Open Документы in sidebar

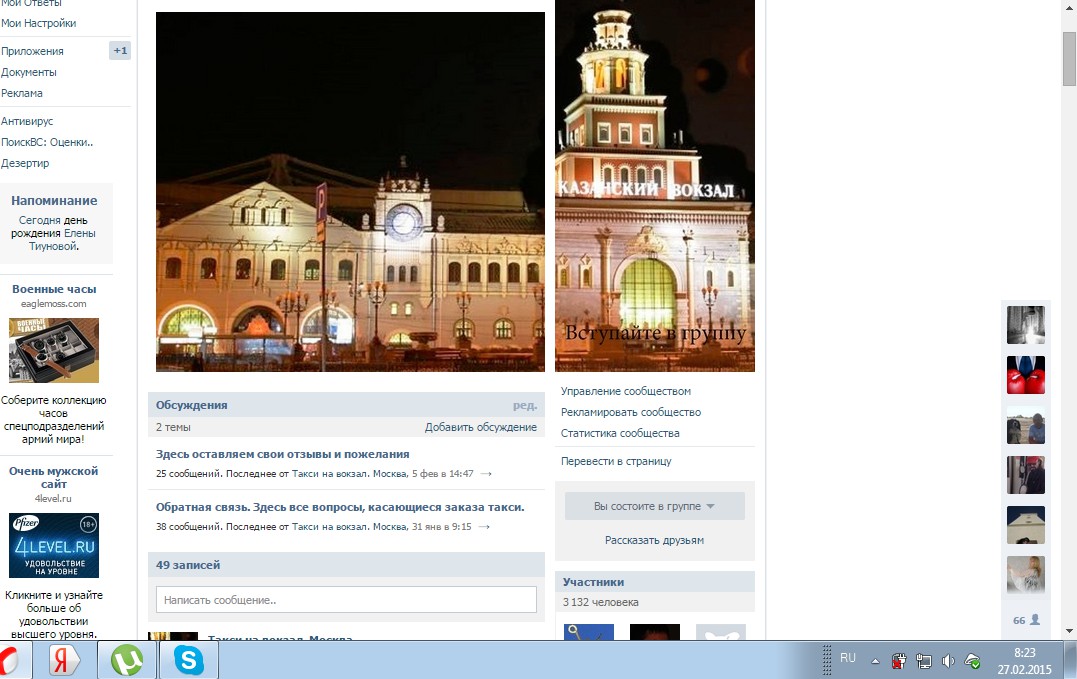[x=29, y=72]
